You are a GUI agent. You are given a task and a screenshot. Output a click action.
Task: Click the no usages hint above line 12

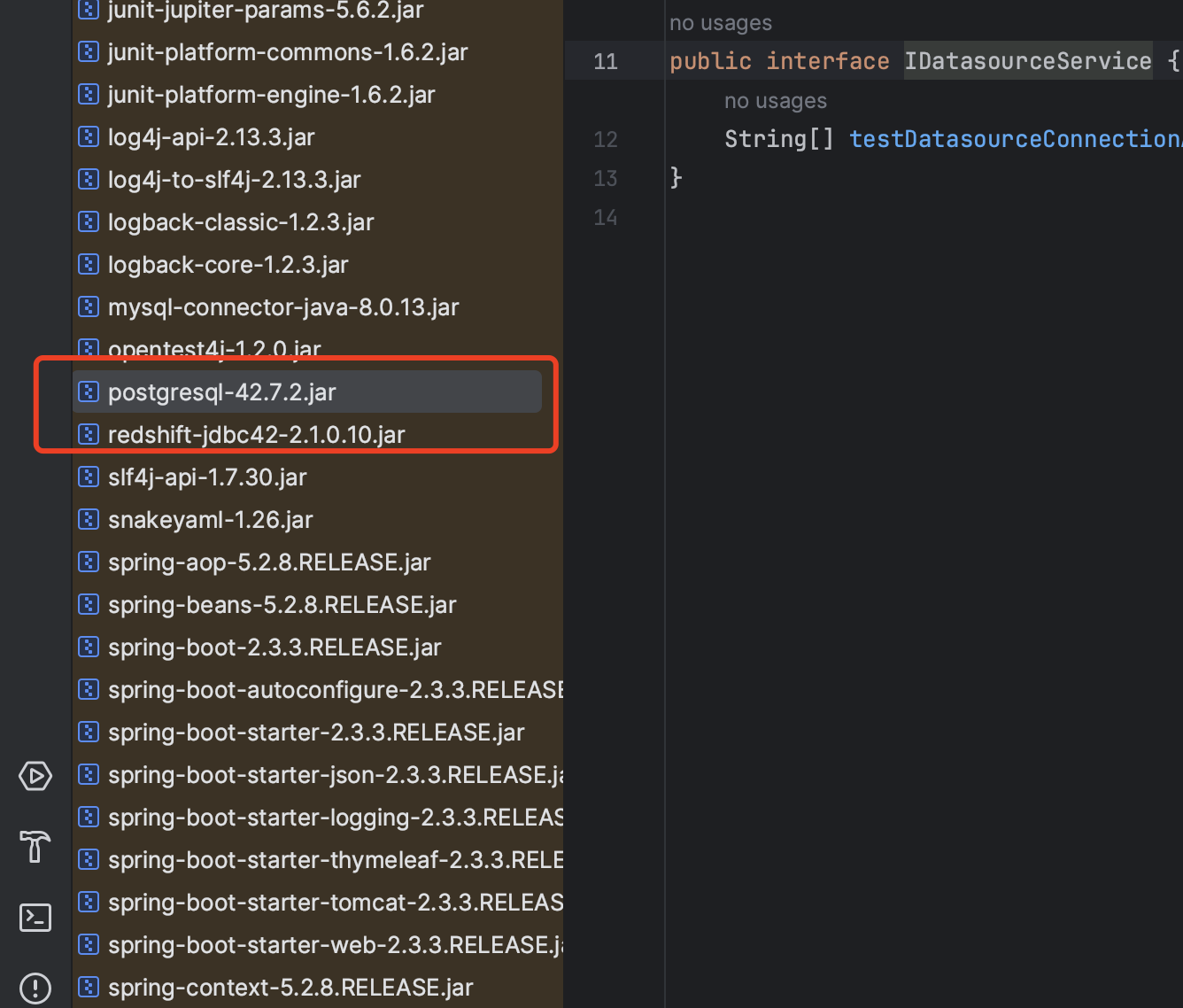(776, 101)
